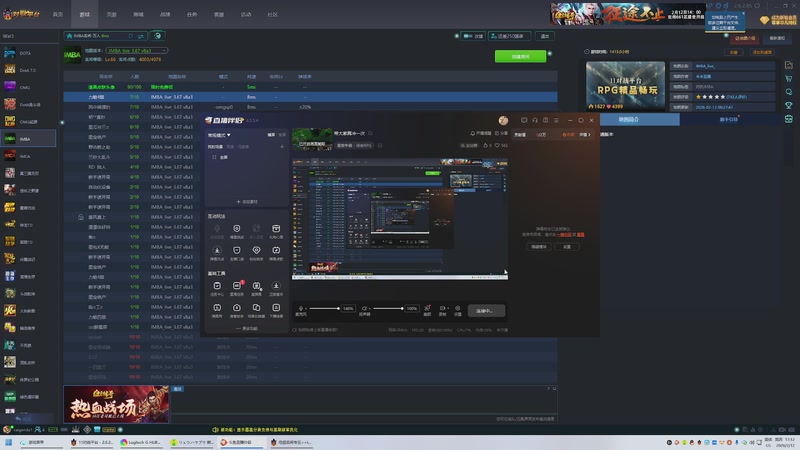Click the headset support icon in 直播伴侣 title bar
The image size is (800, 450).
click(535, 120)
